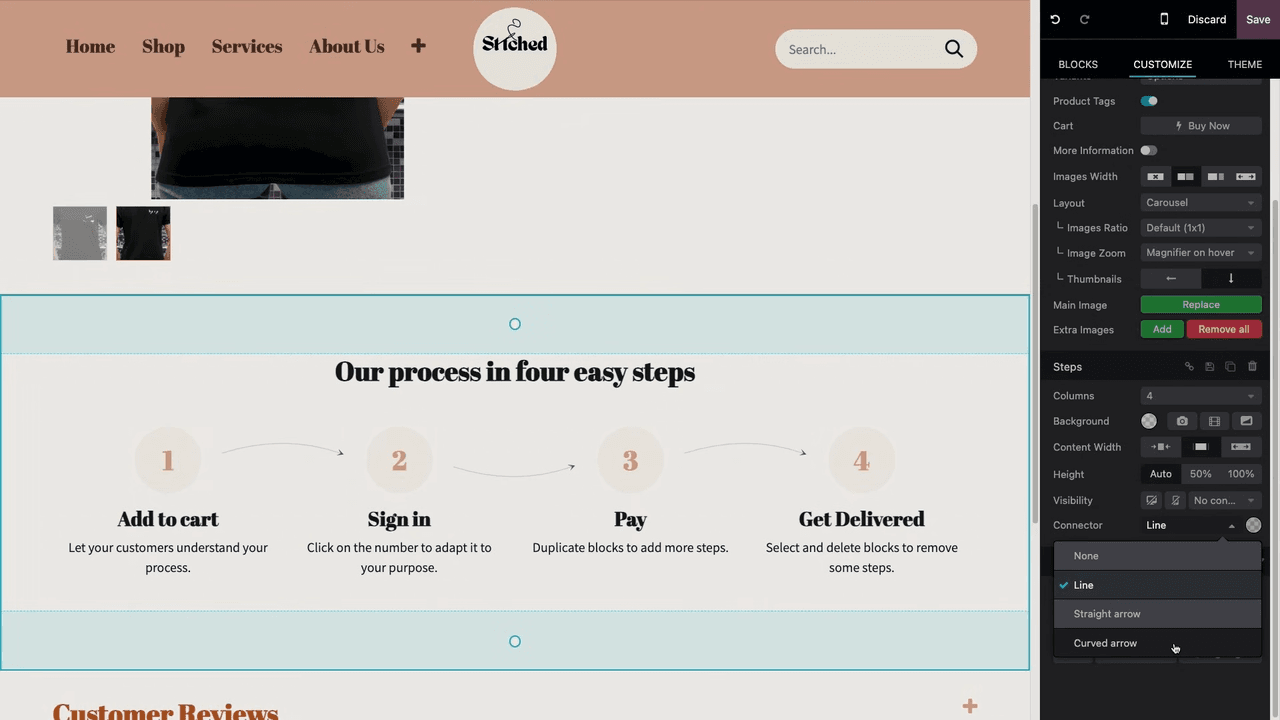Switch to the THEME tab
Image resolution: width=1280 pixels, height=720 pixels.
[x=1245, y=64]
